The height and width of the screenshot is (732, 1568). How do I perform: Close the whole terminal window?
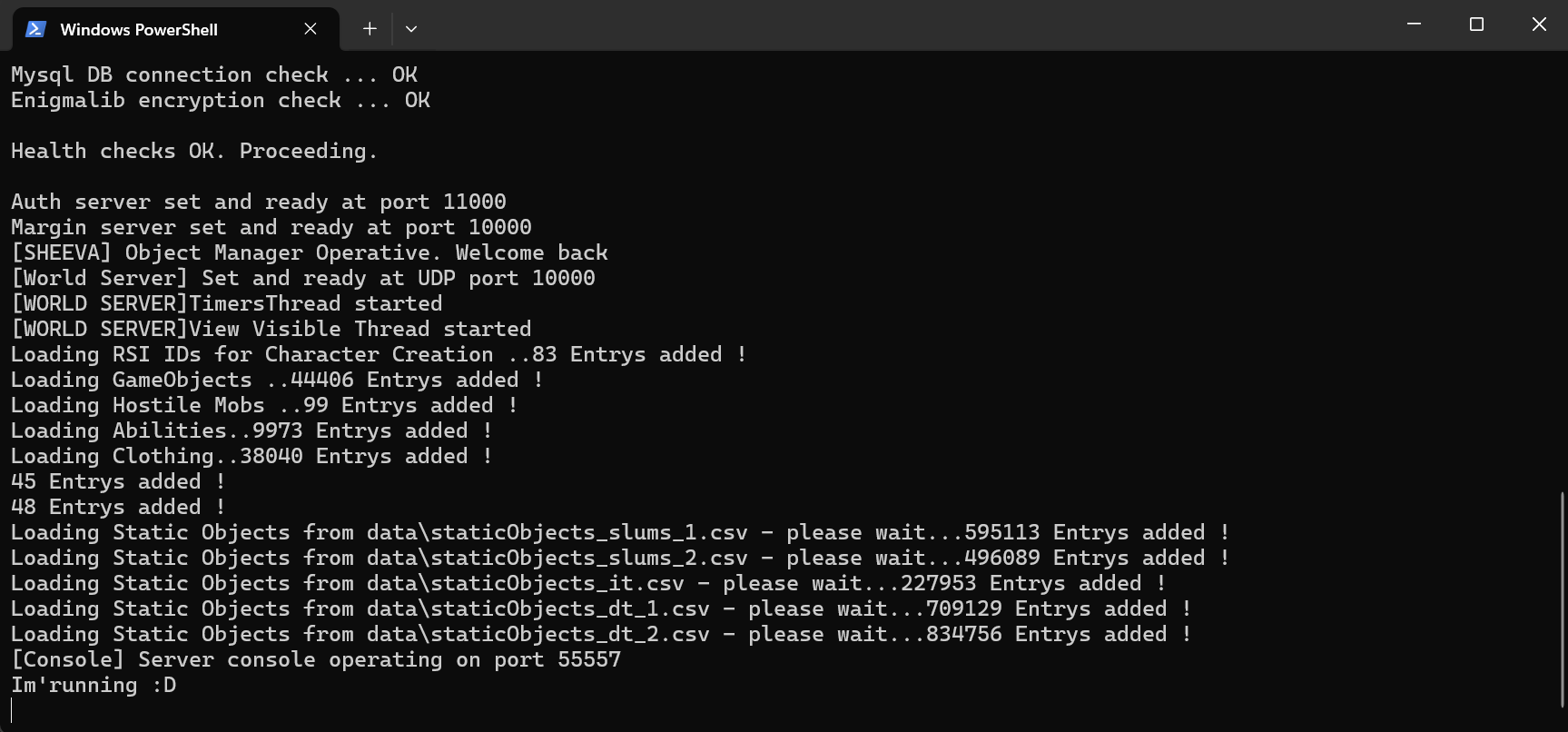(1539, 25)
